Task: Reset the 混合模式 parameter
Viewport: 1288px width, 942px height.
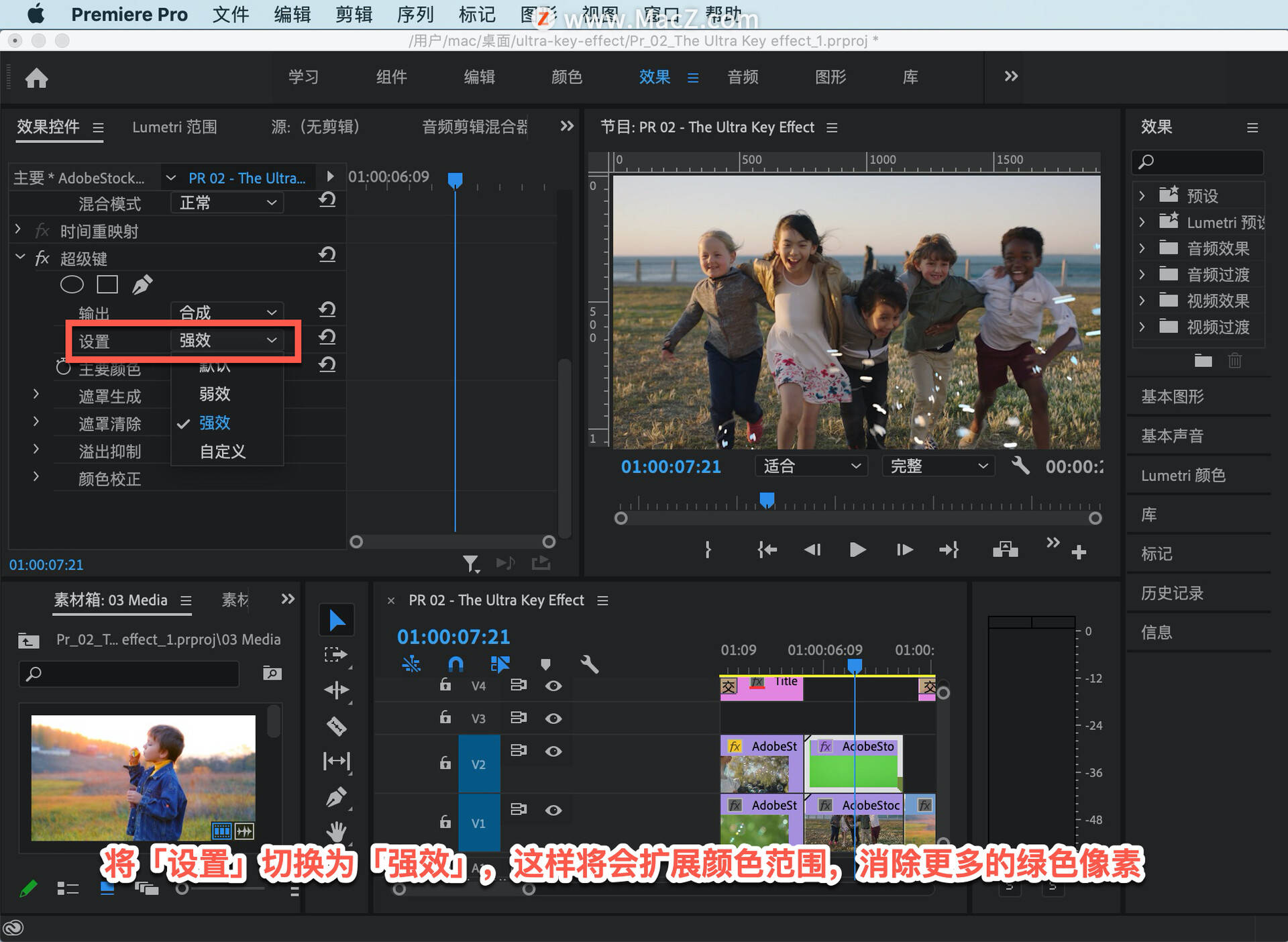Action: (327, 199)
